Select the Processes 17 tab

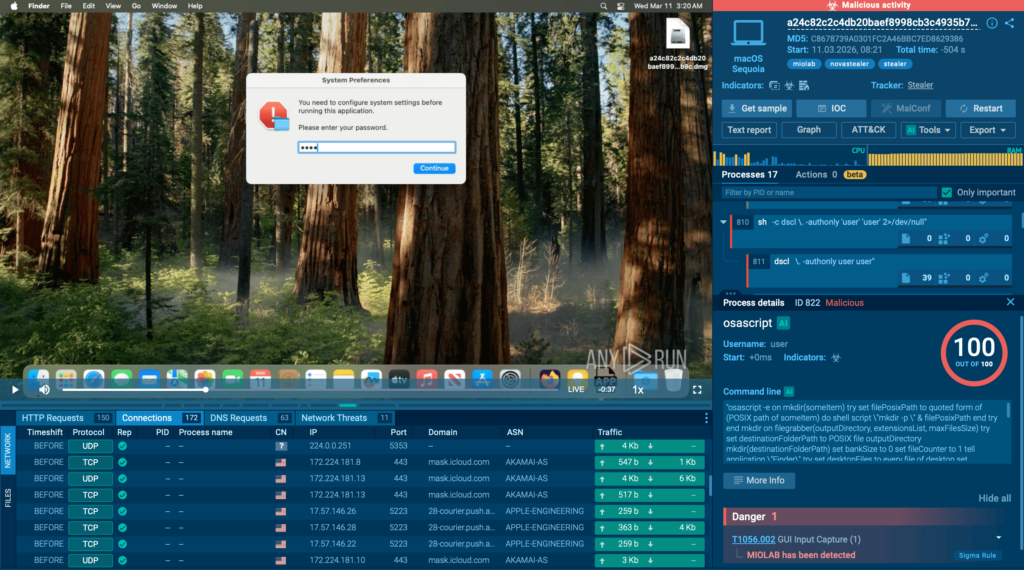[x=749, y=174]
